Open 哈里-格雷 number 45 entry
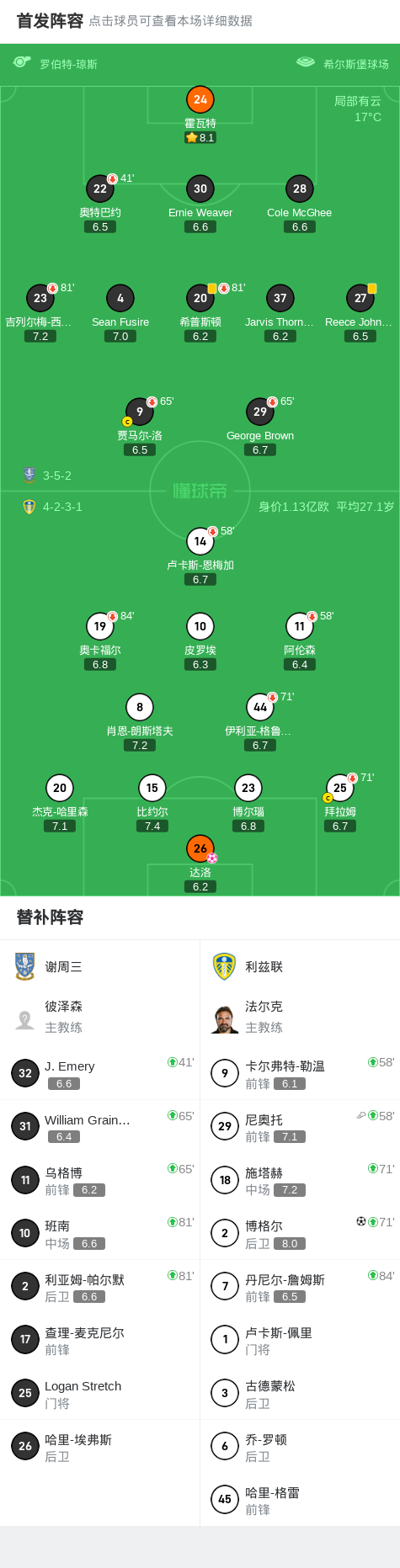Viewport: 400px width, 1568px height. (x=301, y=1499)
